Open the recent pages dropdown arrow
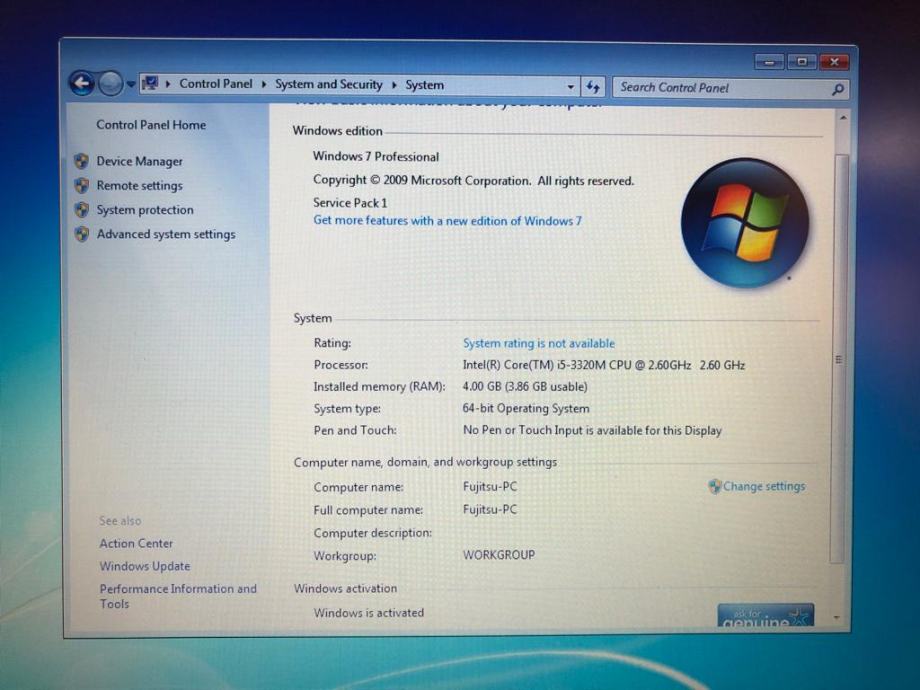The image size is (920, 690). 131,84
